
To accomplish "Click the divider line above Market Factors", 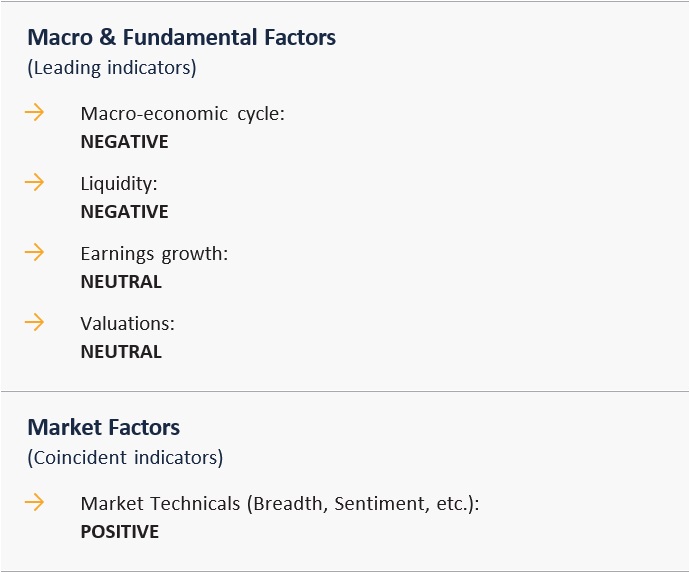I will pyautogui.click(x=345, y=391).
